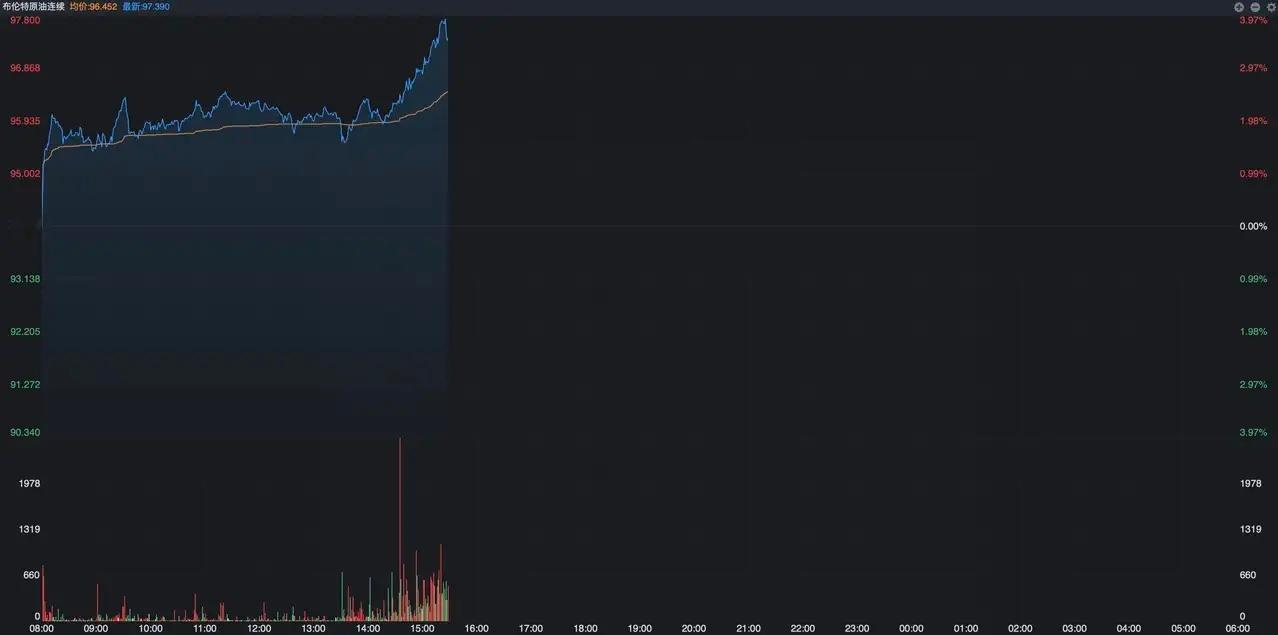Select the 15:00 time axis marker
The width and height of the screenshot is (1278, 635).
click(x=422, y=629)
